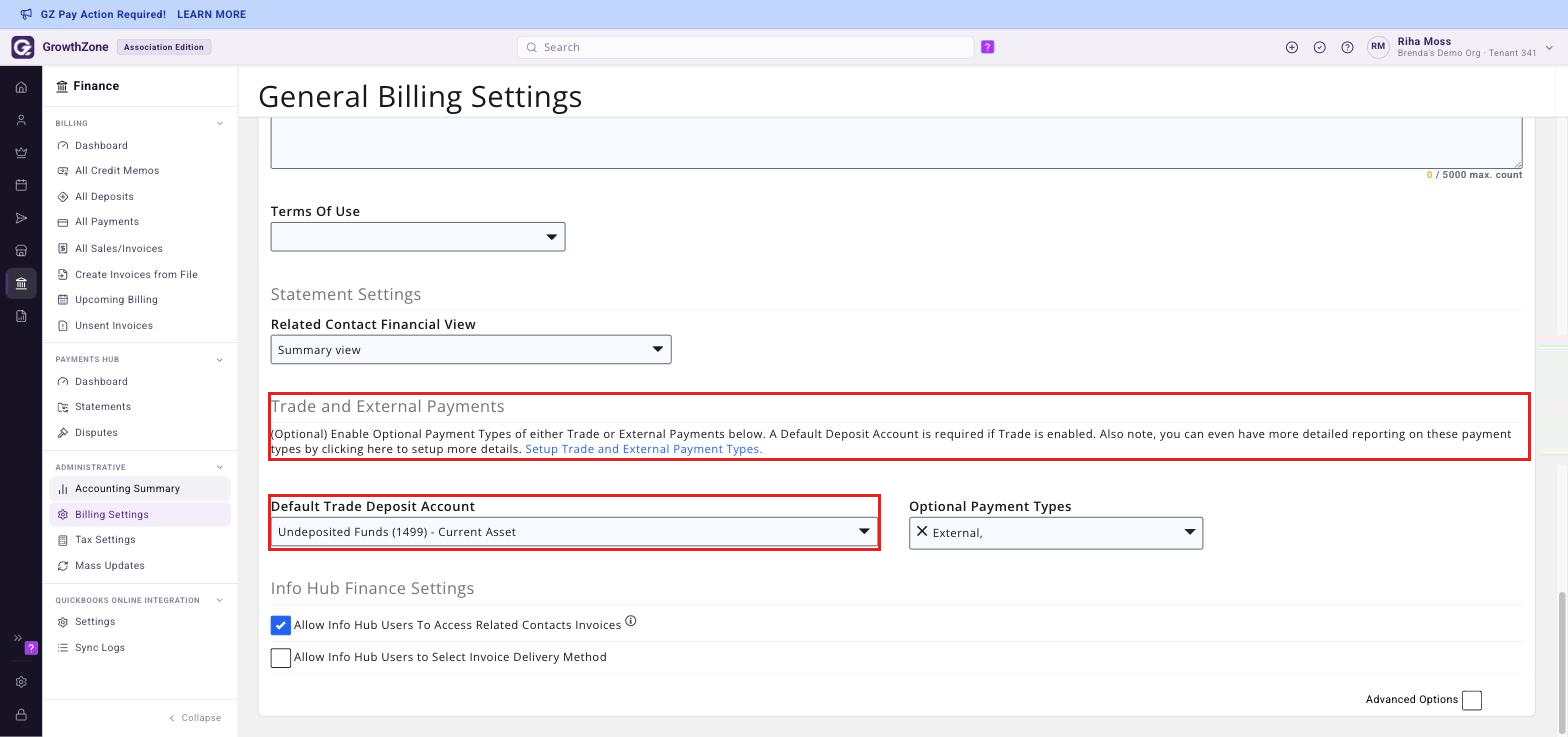Open Tax Settings in sidebar
This screenshot has height=737, width=1568.
tap(105, 540)
